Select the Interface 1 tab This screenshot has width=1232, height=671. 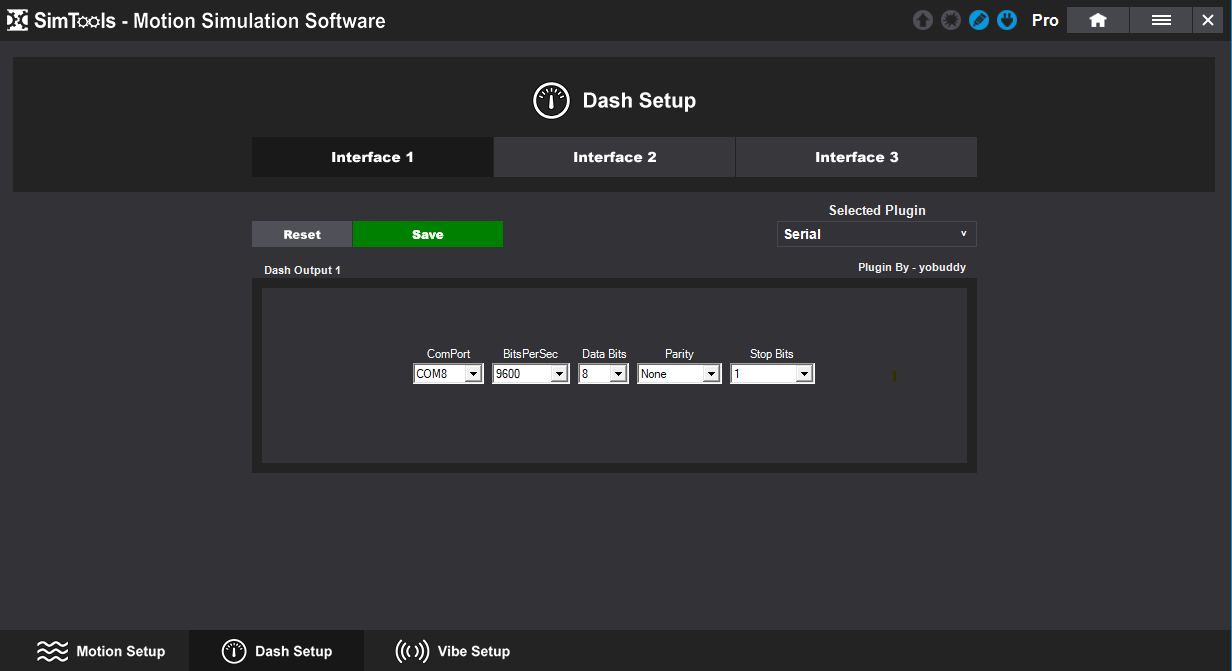(x=372, y=157)
